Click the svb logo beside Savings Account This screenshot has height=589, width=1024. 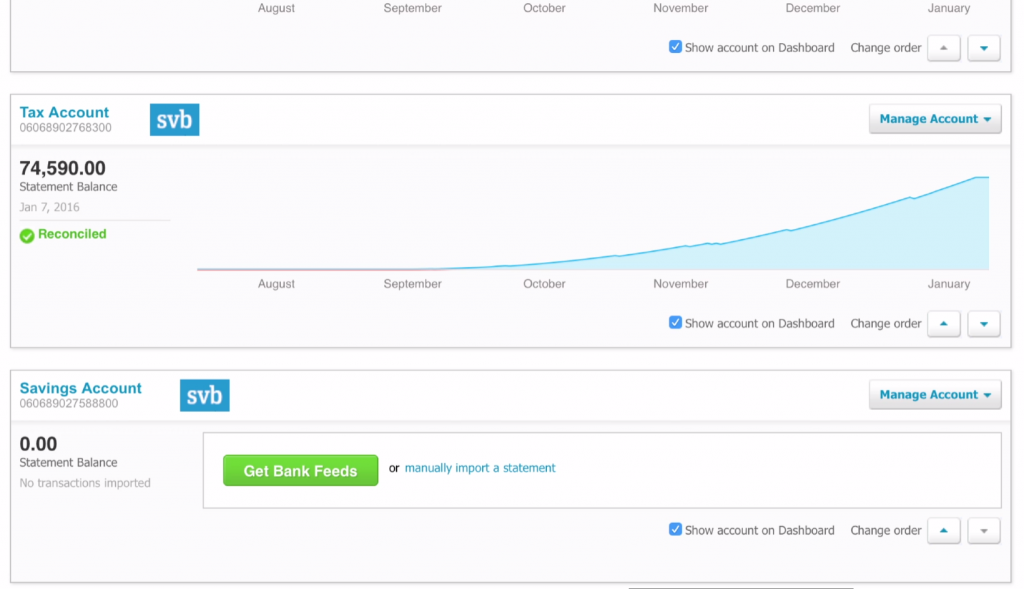pyautogui.click(x=204, y=395)
